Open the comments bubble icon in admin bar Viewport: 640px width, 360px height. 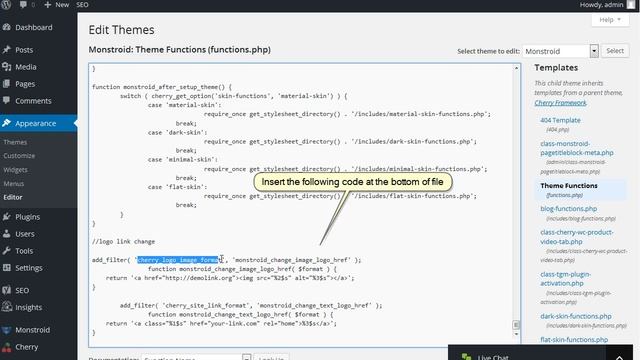click(x=23, y=4)
